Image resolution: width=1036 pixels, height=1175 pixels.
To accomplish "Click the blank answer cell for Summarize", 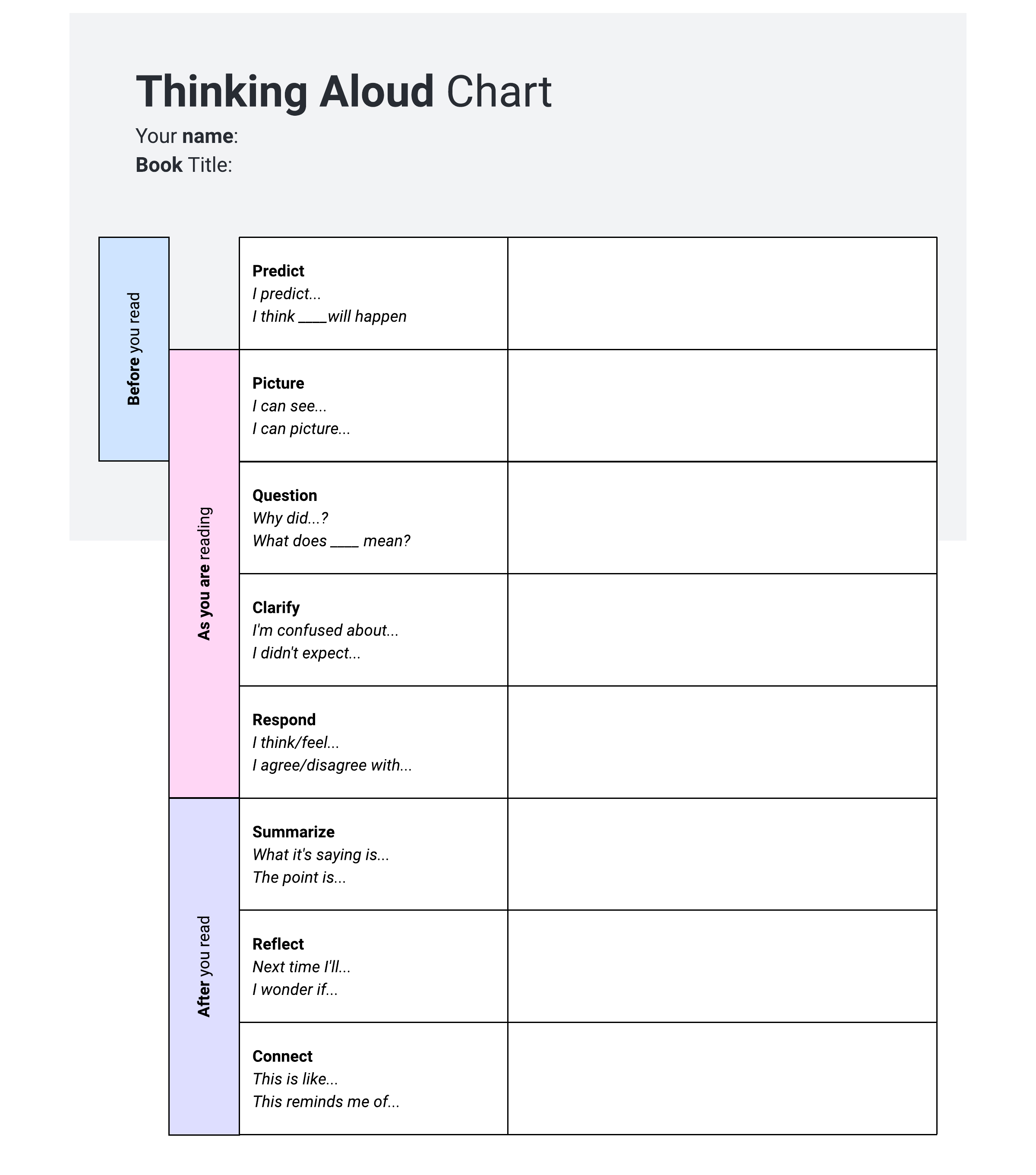I will 722,854.
